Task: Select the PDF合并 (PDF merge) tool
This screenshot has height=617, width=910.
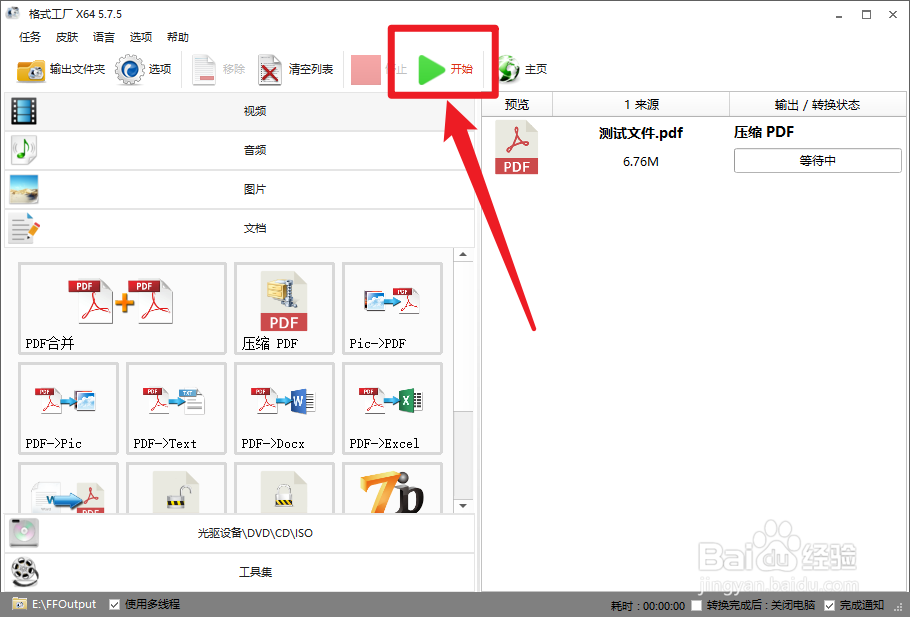Action: tap(121, 308)
